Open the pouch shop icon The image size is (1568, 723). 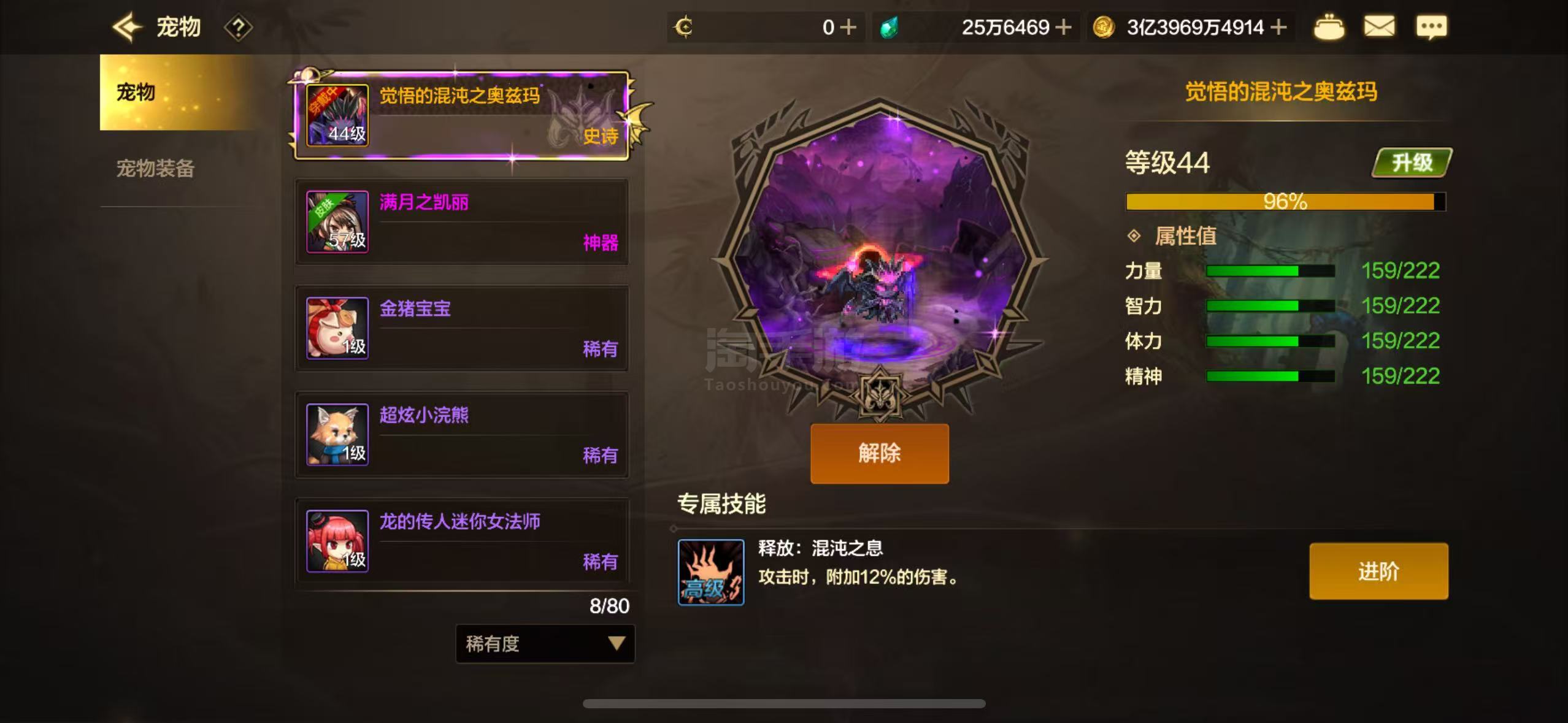1329,28
